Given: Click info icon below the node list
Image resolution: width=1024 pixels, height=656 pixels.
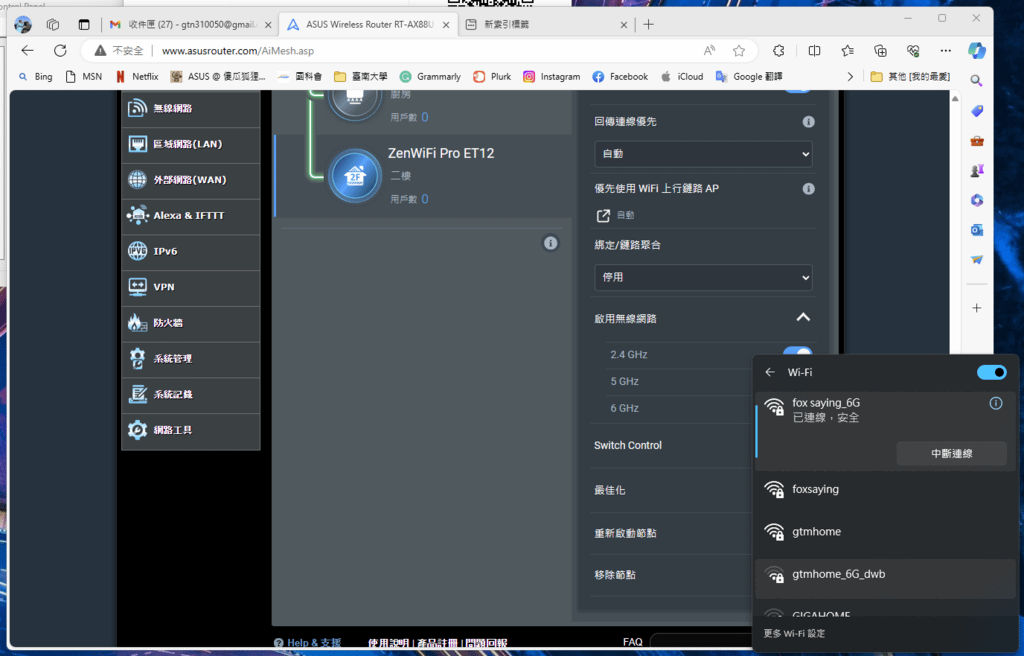Looking at the screenshot, I should click(551, 243).
